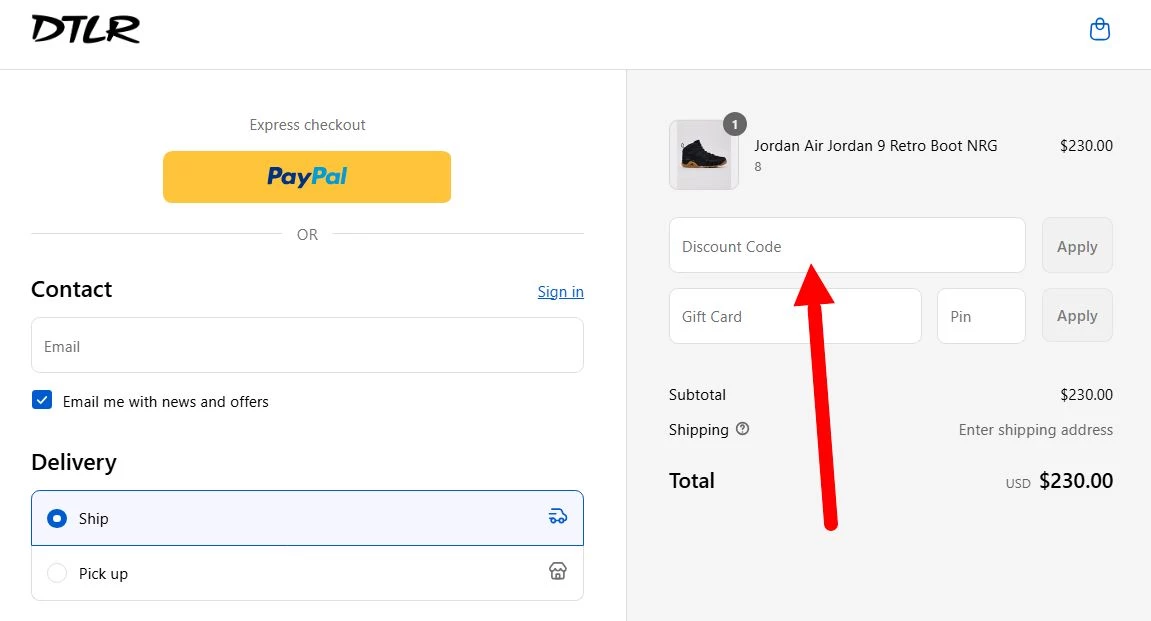
Task: Choose the Pick up radio option
Action: point(58,573)
